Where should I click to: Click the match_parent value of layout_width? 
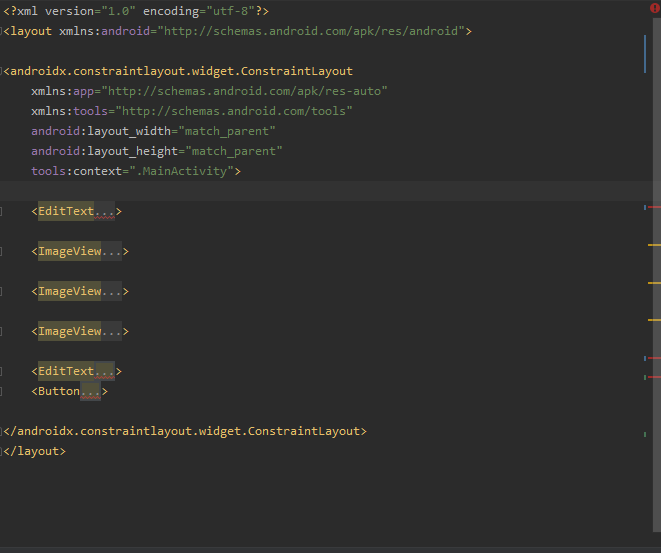[227, 131]
